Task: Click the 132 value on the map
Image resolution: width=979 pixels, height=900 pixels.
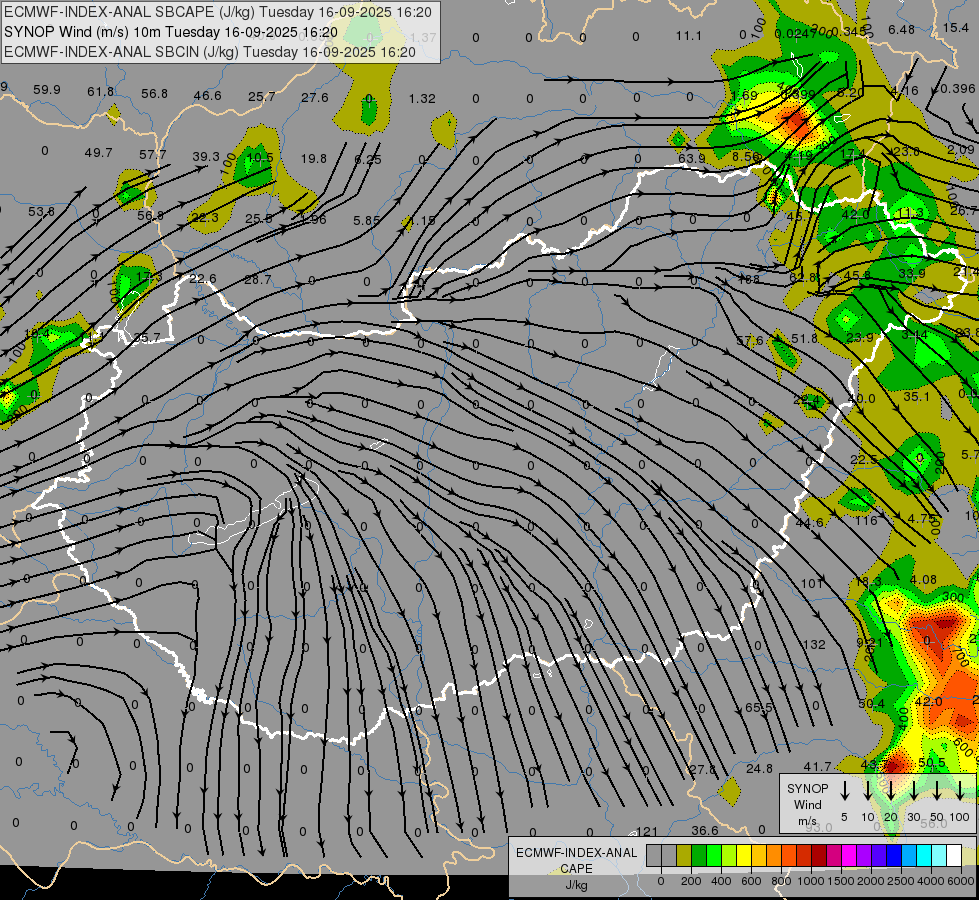Action: (814, 645)
